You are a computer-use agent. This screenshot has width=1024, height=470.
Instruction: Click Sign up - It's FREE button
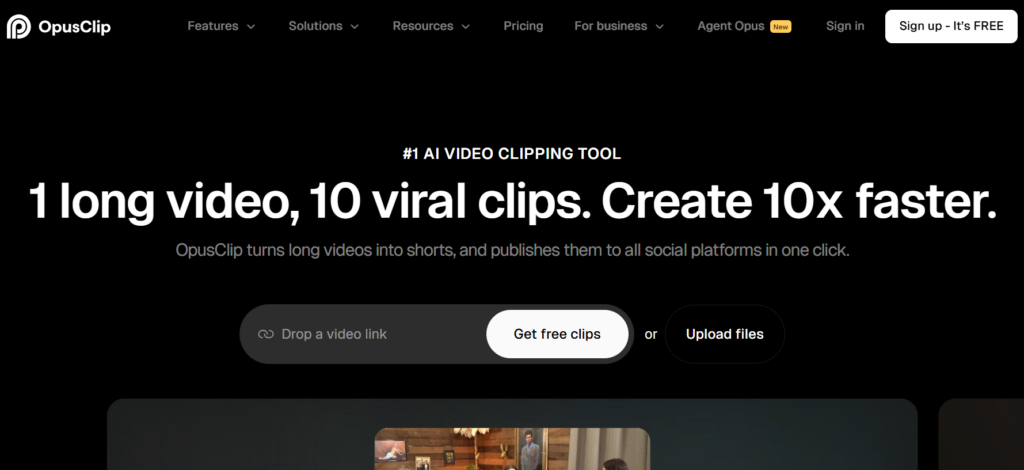pos(951,27)
